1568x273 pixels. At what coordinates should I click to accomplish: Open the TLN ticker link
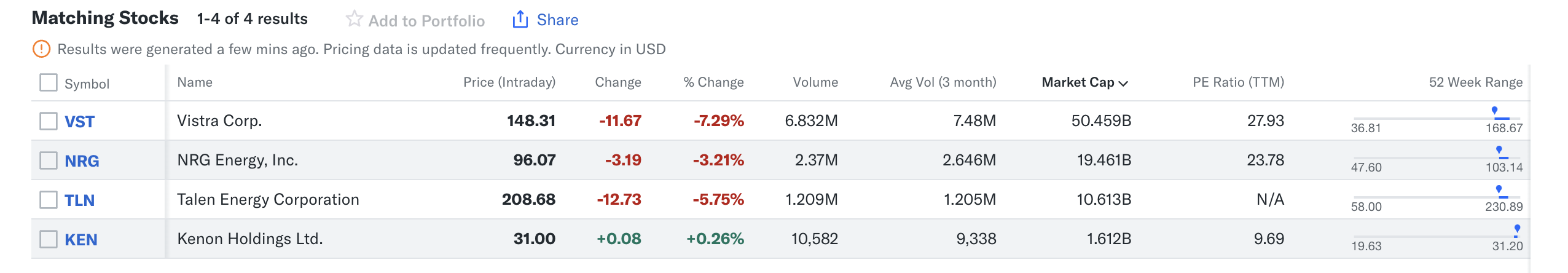point(80,200)
